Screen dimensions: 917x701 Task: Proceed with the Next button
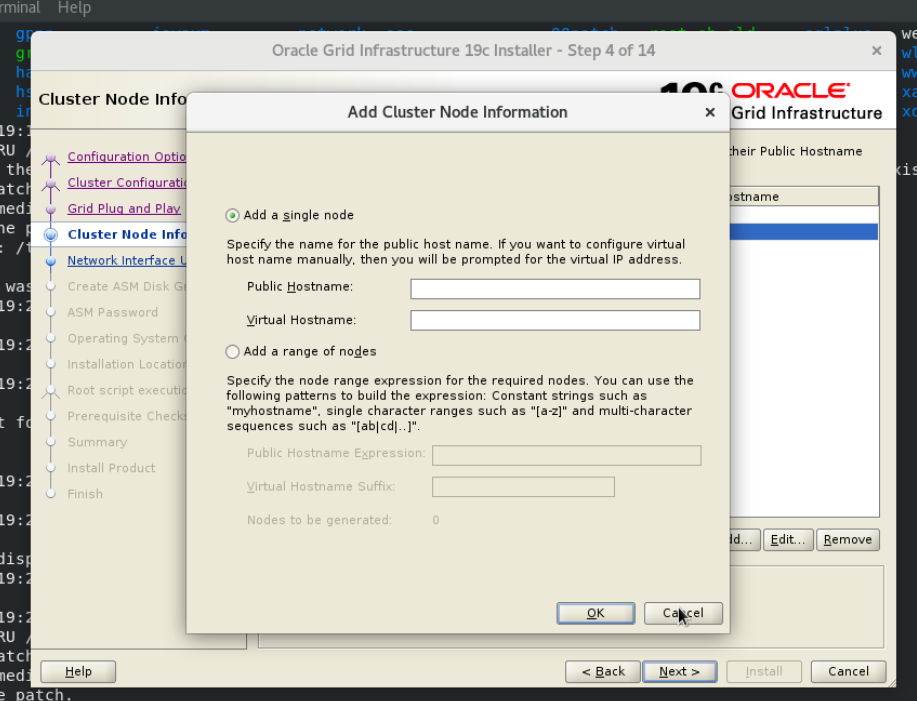[680, 671]
